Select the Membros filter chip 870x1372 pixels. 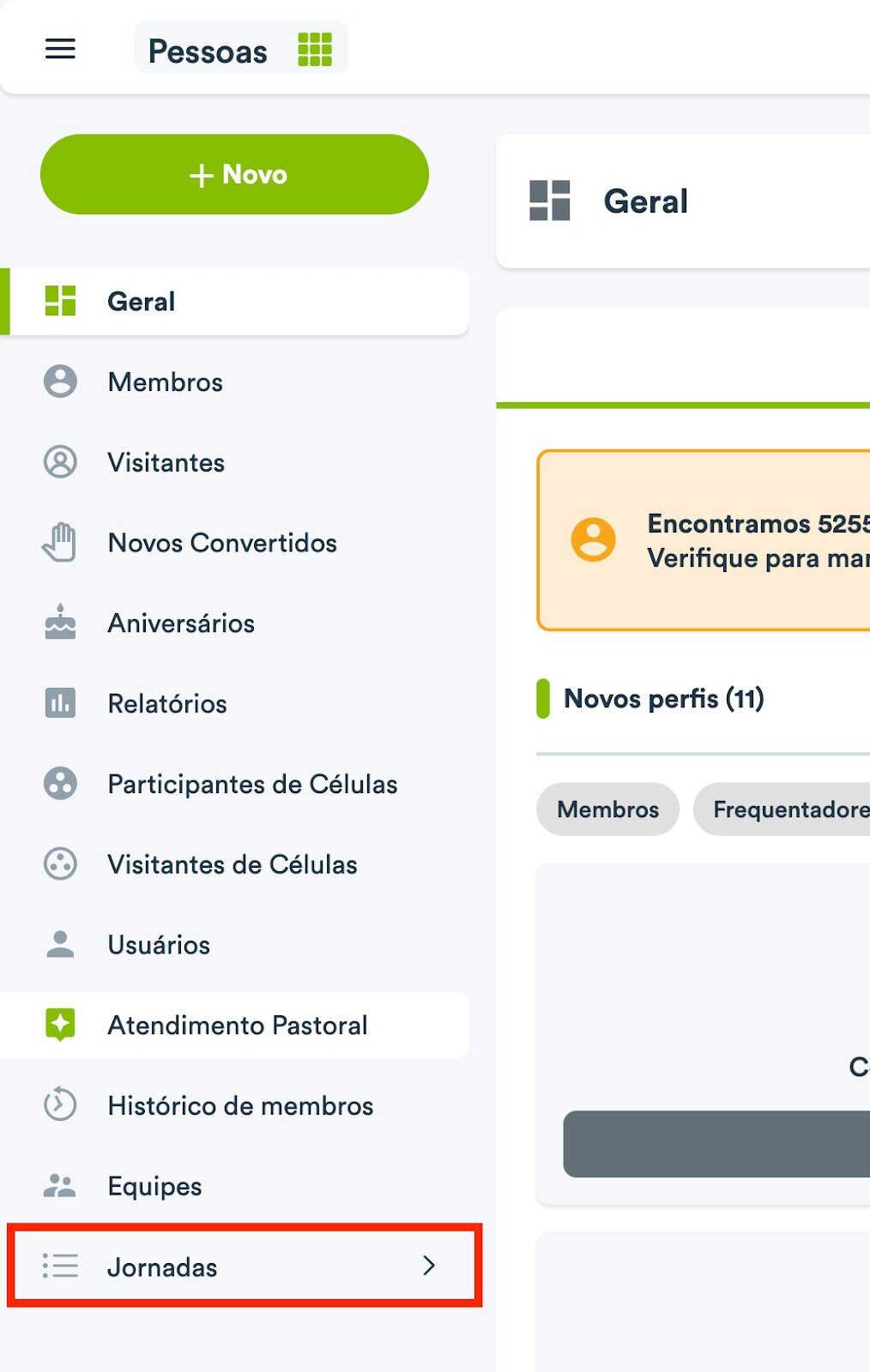pos(607,809)
